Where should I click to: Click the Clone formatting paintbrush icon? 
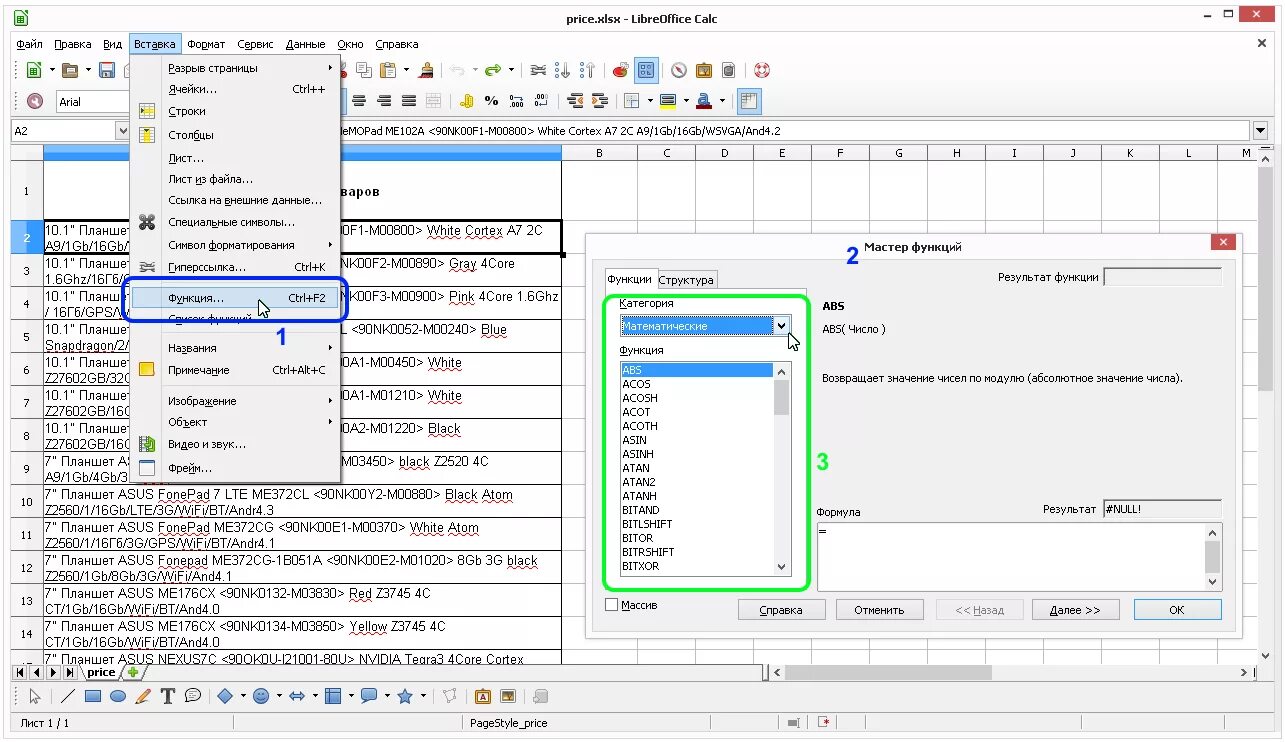(427, 70)
